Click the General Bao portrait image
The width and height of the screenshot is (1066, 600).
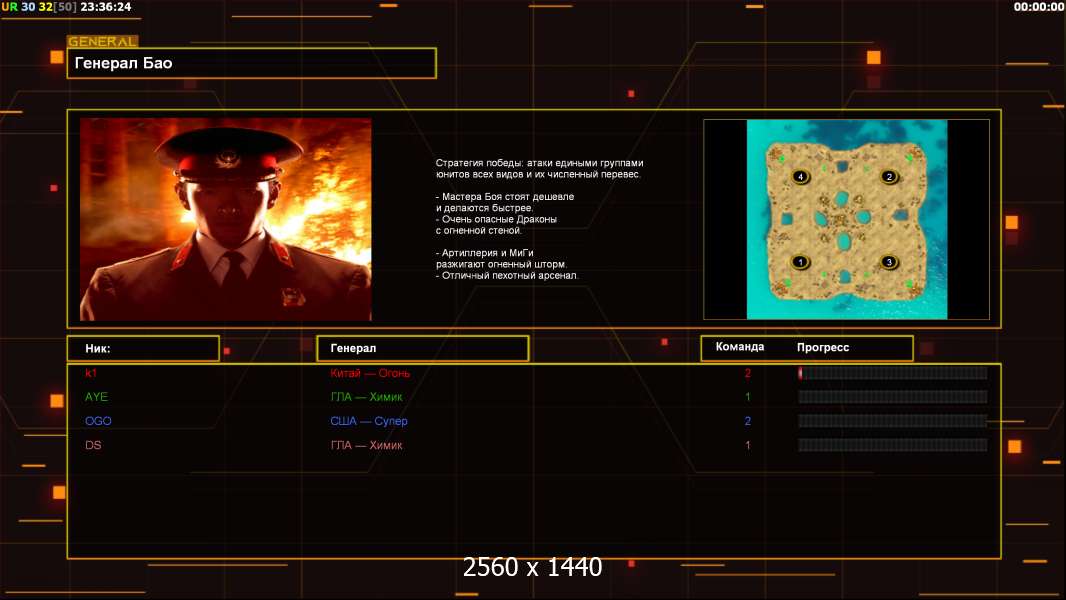226,219
